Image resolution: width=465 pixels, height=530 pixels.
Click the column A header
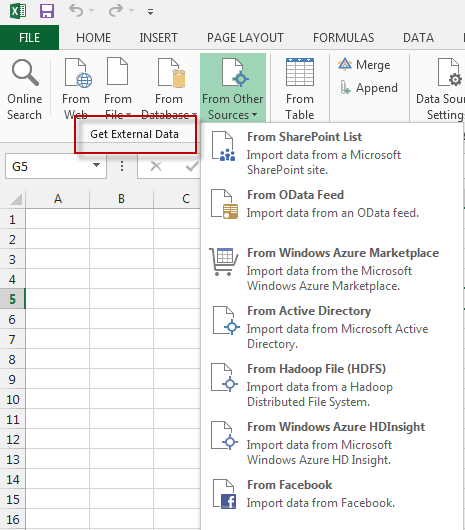pyautogui.click(x=58, y=198)
